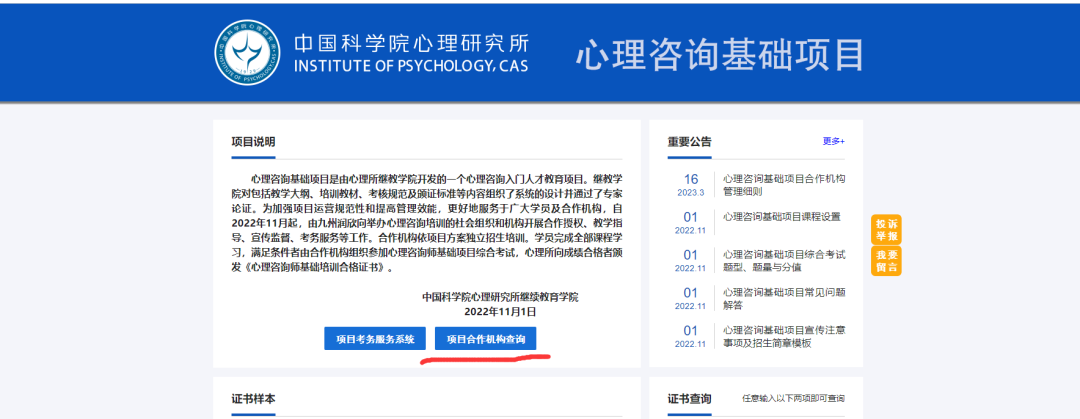Click the 心理咨询基础项目 banner title

[719, 54]
